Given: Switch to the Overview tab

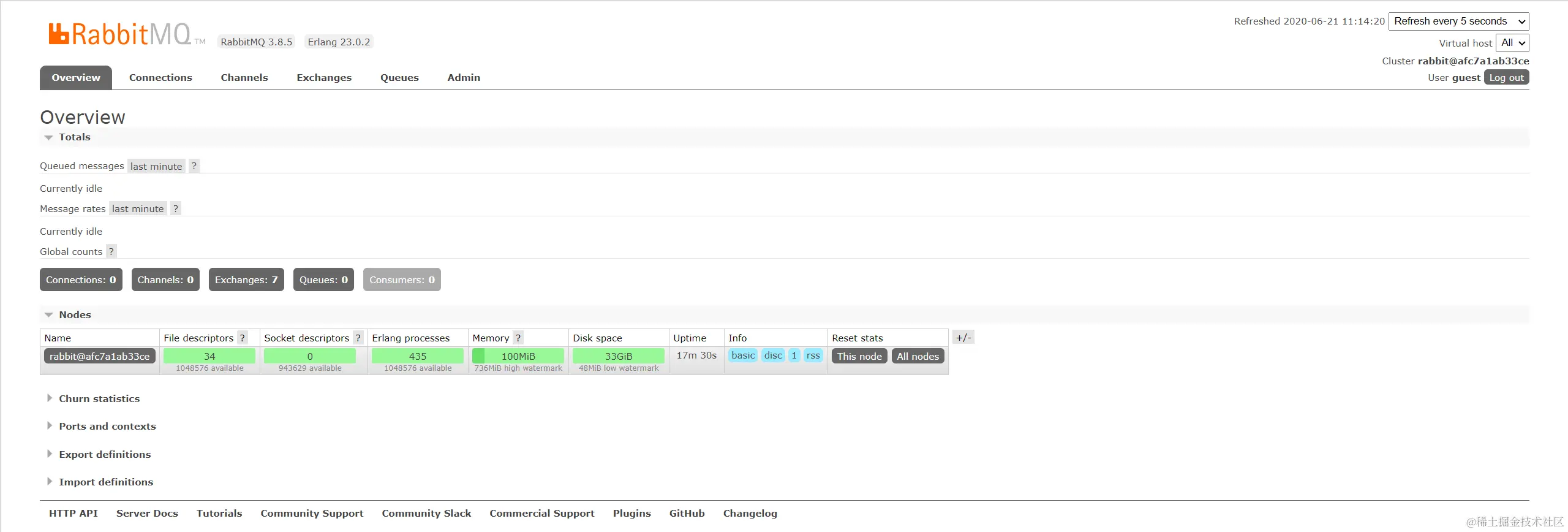Looking at the screenshot, I should point(76,78).
